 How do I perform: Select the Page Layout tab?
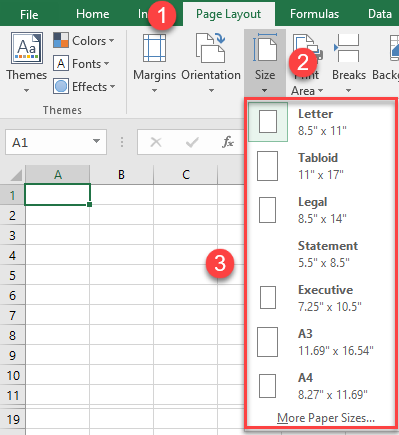[229, 14]
